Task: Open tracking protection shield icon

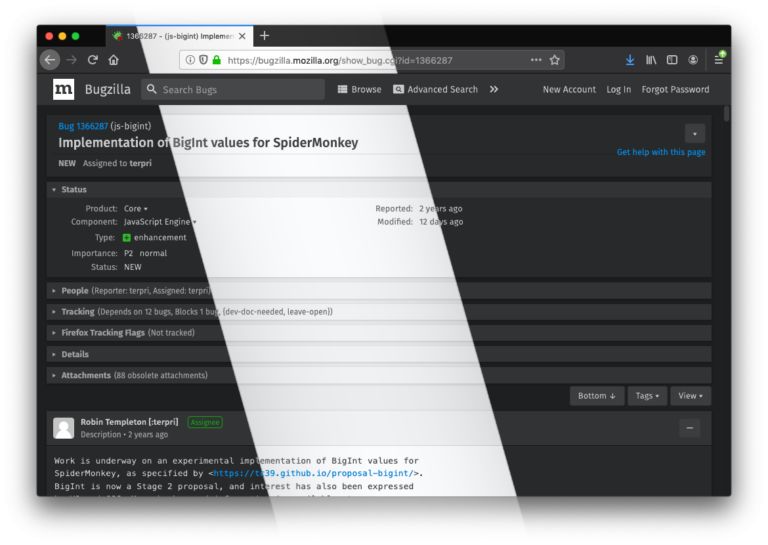Action: point(203,60)
